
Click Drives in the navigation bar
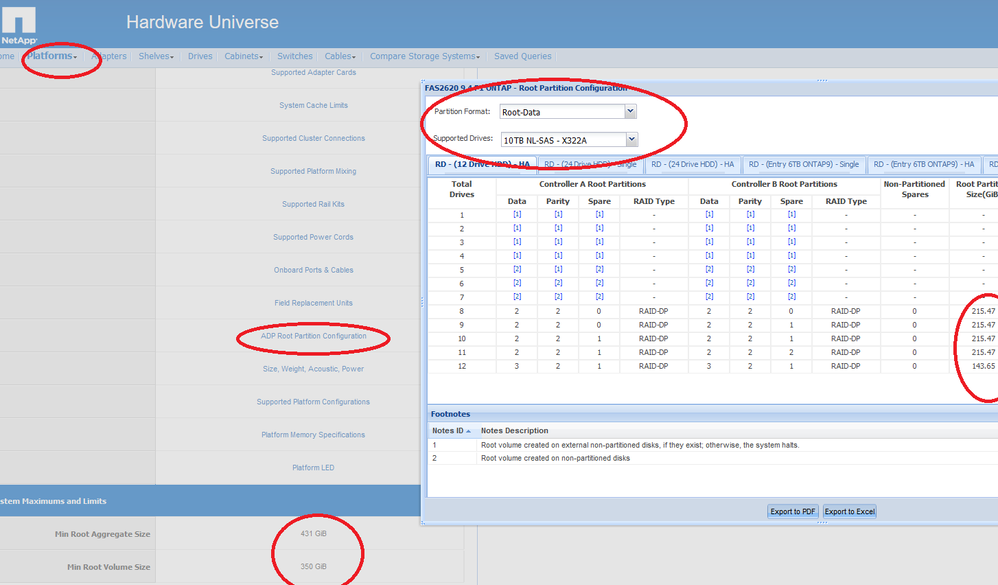tap(200, 56)
